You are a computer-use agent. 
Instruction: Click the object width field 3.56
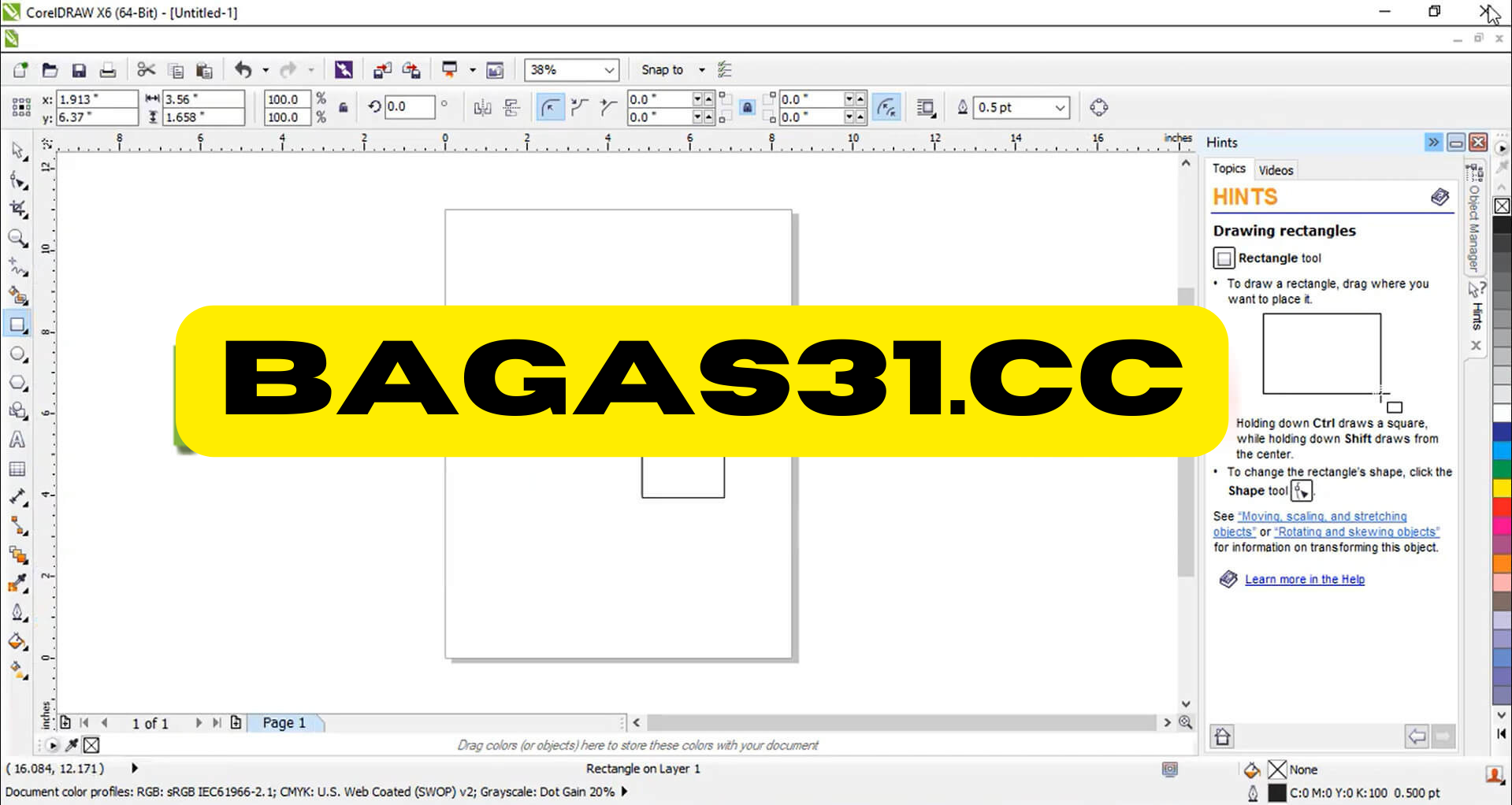coord(203,99)
